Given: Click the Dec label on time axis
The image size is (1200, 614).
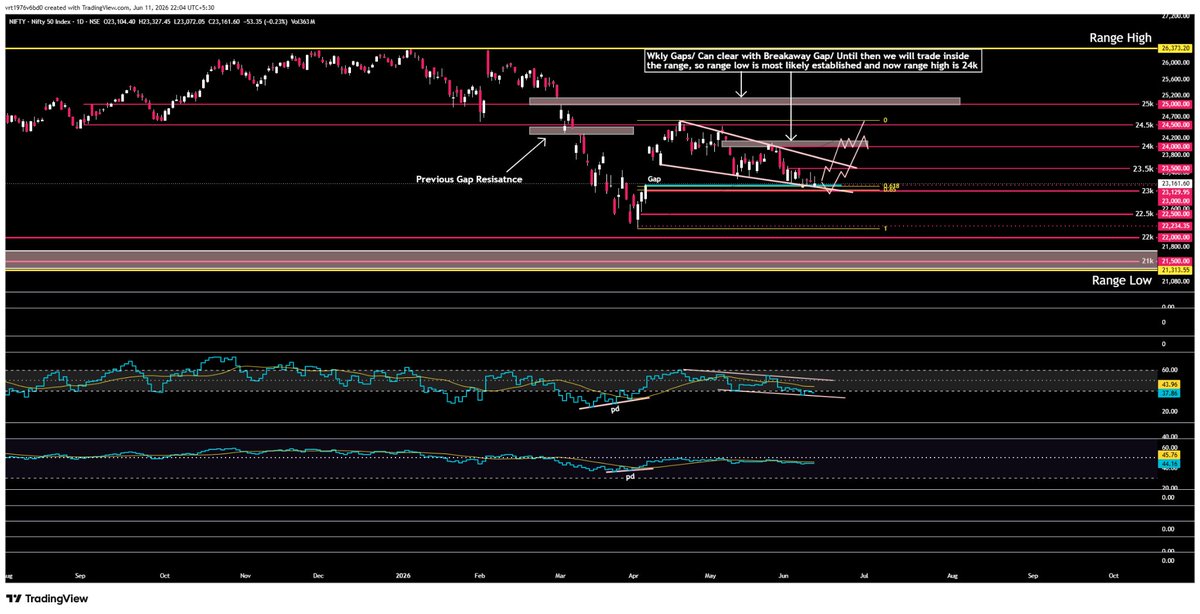Looking at the screenshot, I should pyautogui.click(x=318, y=576).
